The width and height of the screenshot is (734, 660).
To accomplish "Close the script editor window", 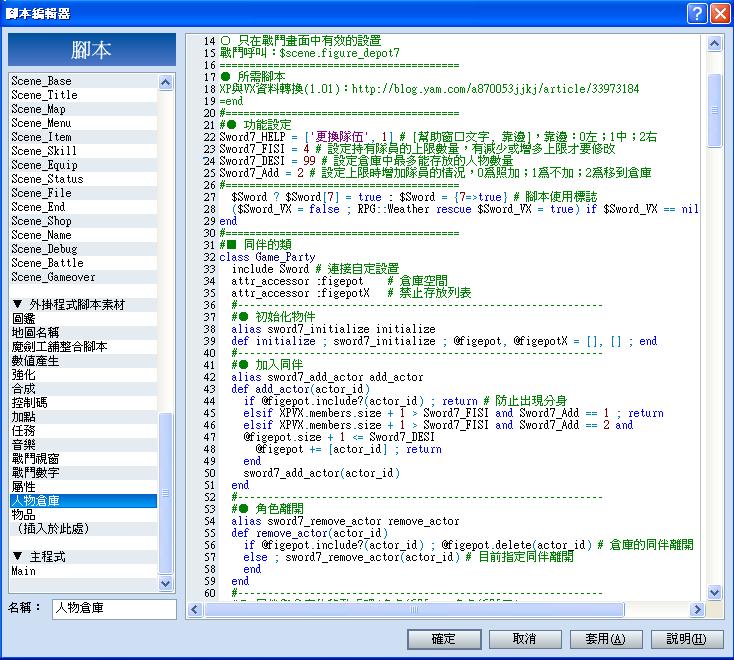I will click(x=719, y=13).
